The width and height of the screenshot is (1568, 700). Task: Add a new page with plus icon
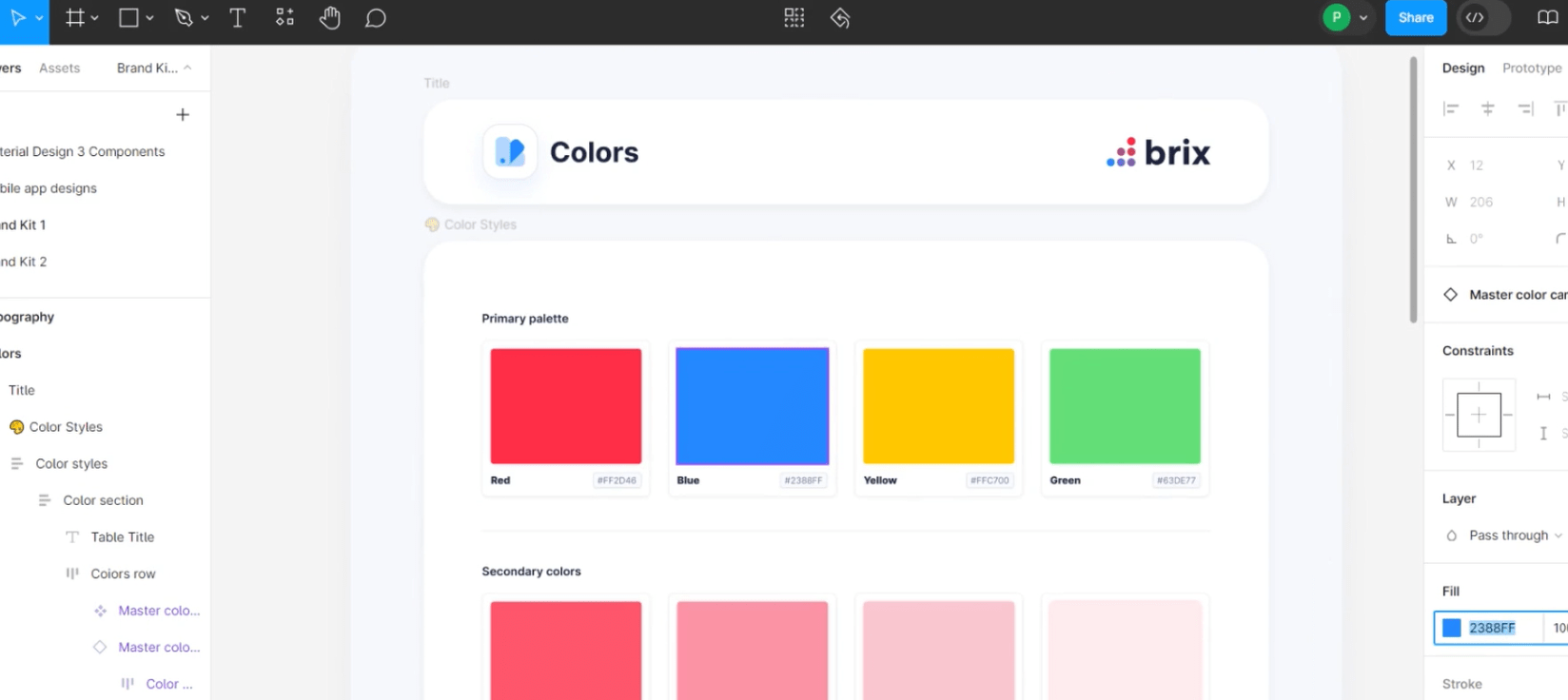[183, 115]
